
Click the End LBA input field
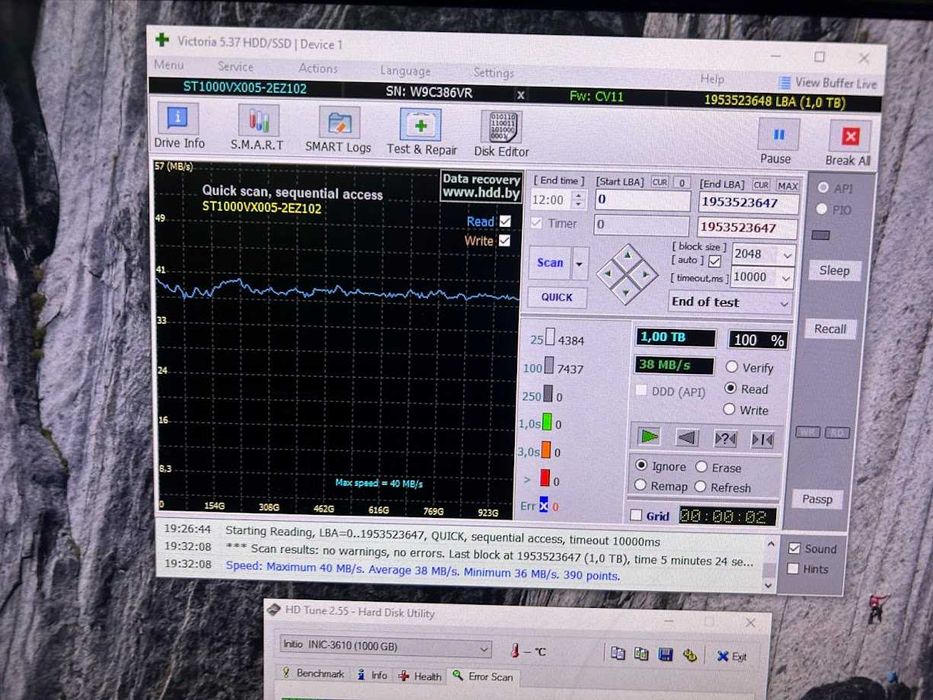(748, 203)
